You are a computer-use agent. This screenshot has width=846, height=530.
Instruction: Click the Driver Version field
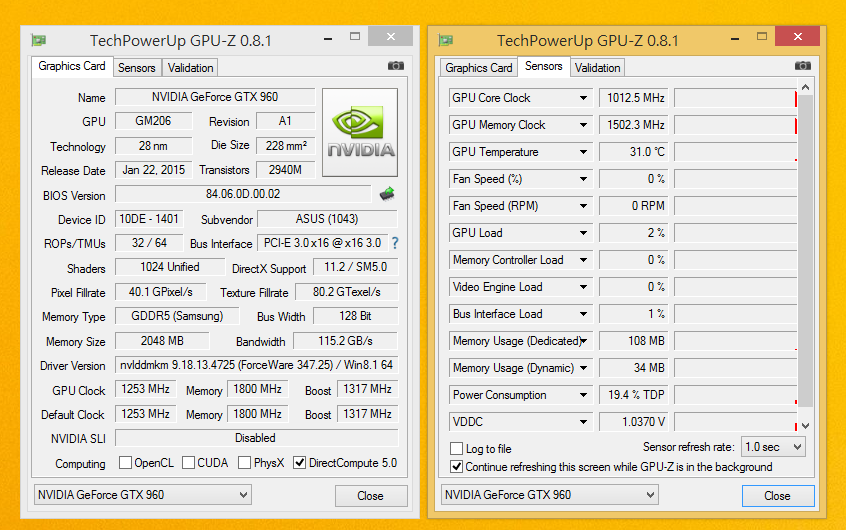(257, 365)
